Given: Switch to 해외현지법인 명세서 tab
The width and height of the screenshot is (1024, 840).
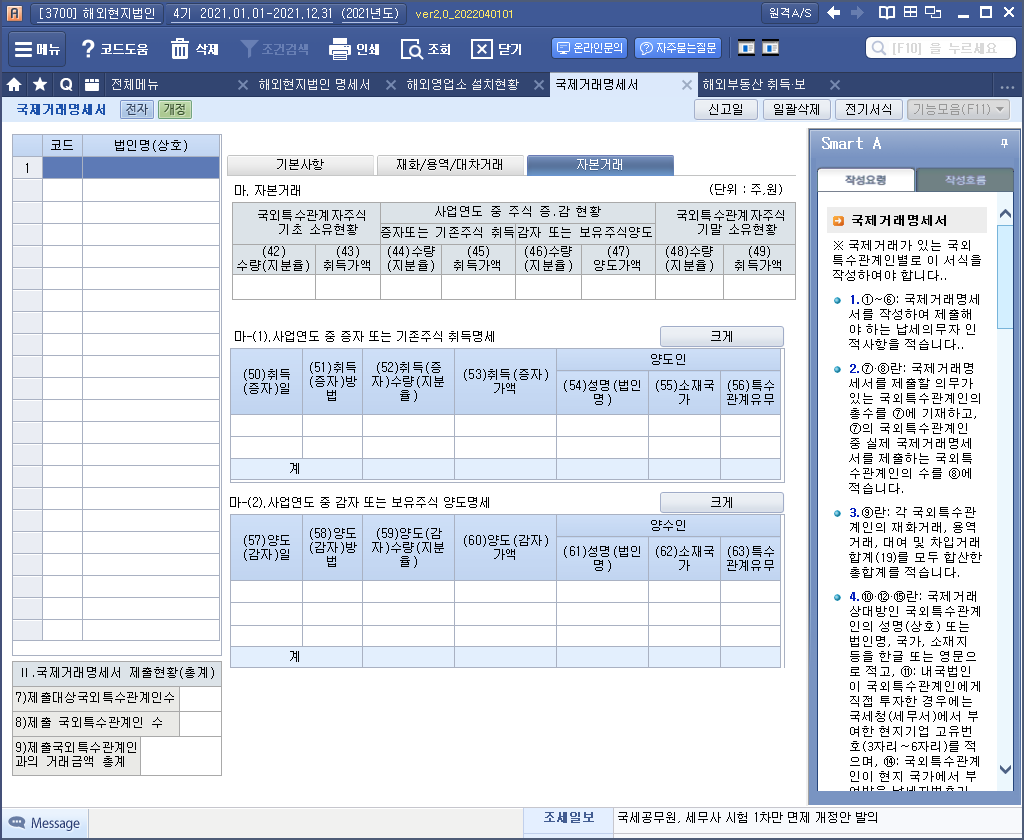Looking at the screenshot, I should tap(314, 84).
